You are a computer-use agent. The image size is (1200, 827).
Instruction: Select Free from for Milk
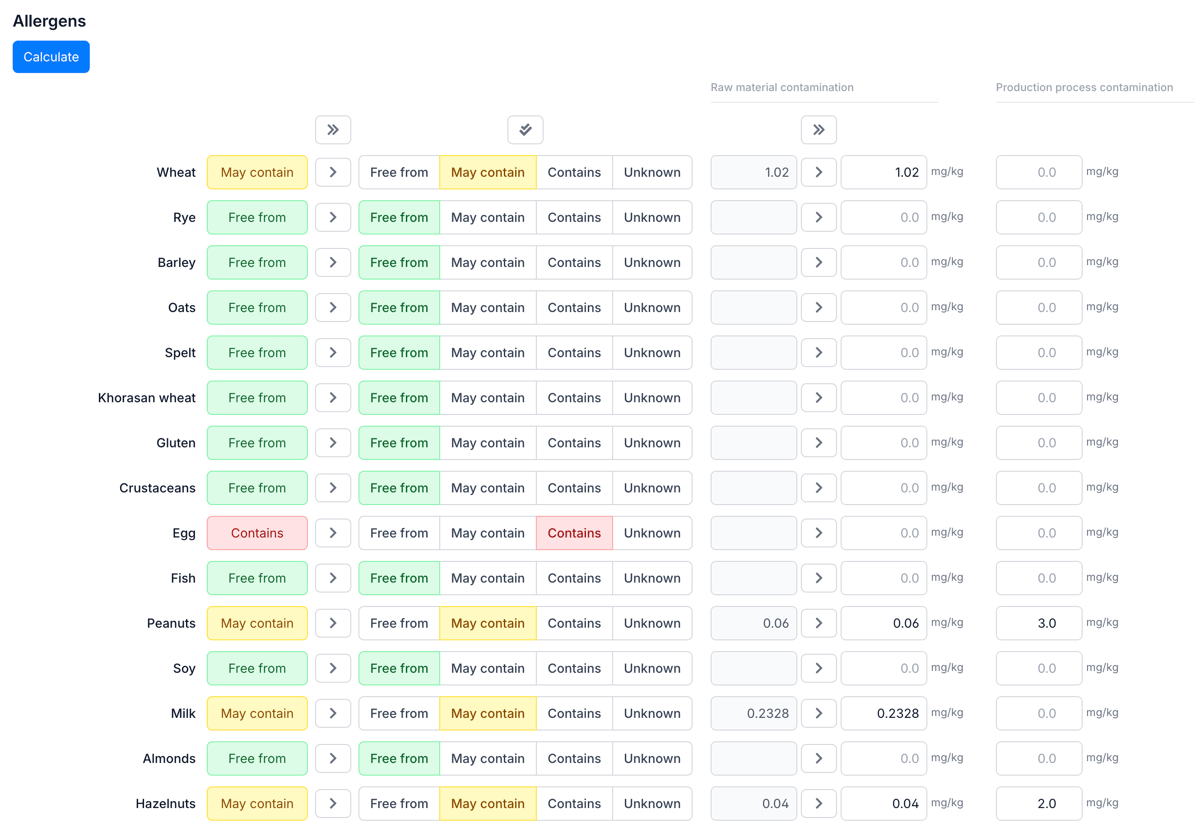(399, 713)
